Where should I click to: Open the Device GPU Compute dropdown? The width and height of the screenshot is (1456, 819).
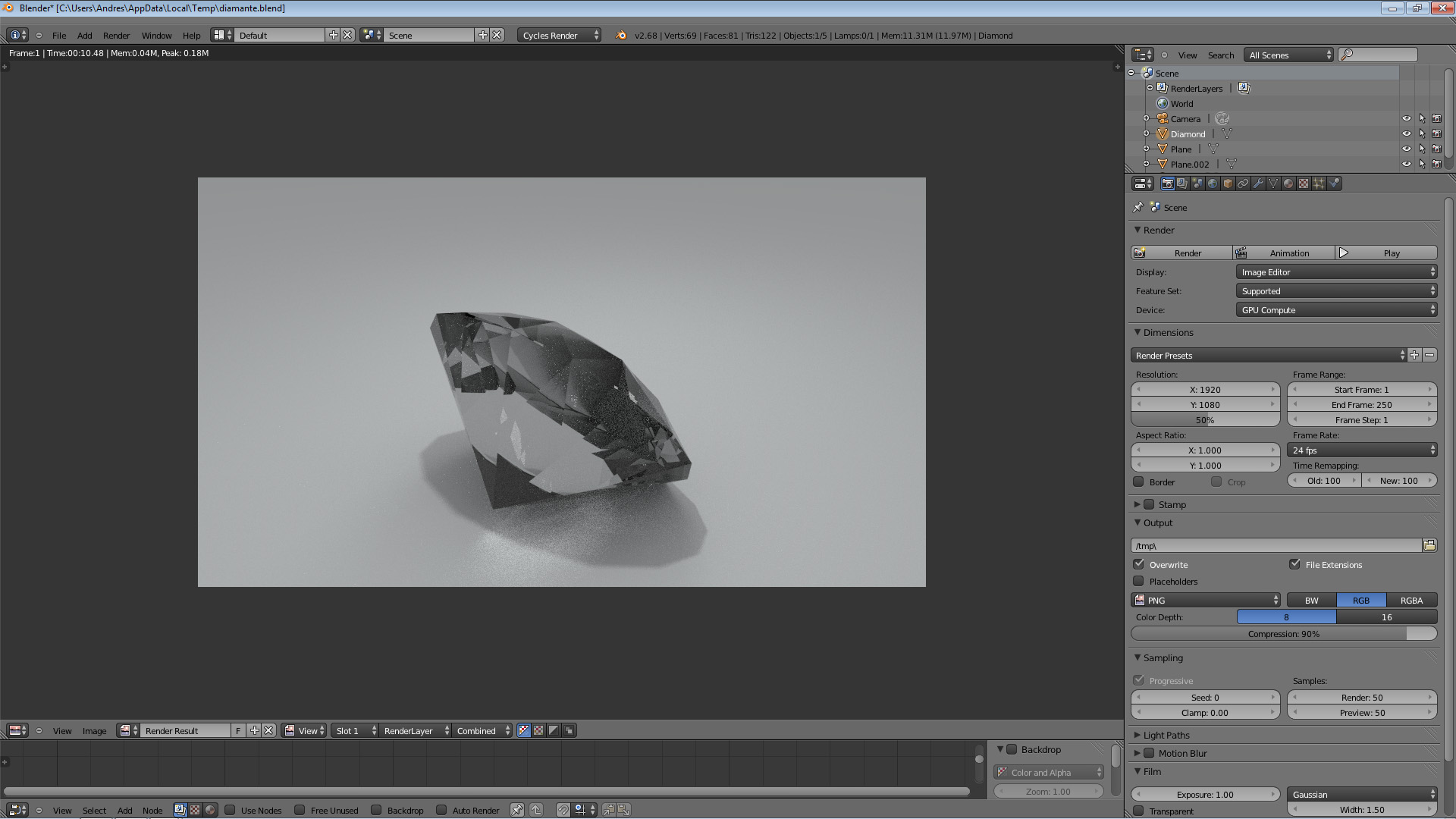pyautogui.click(x=1336, y=310)
